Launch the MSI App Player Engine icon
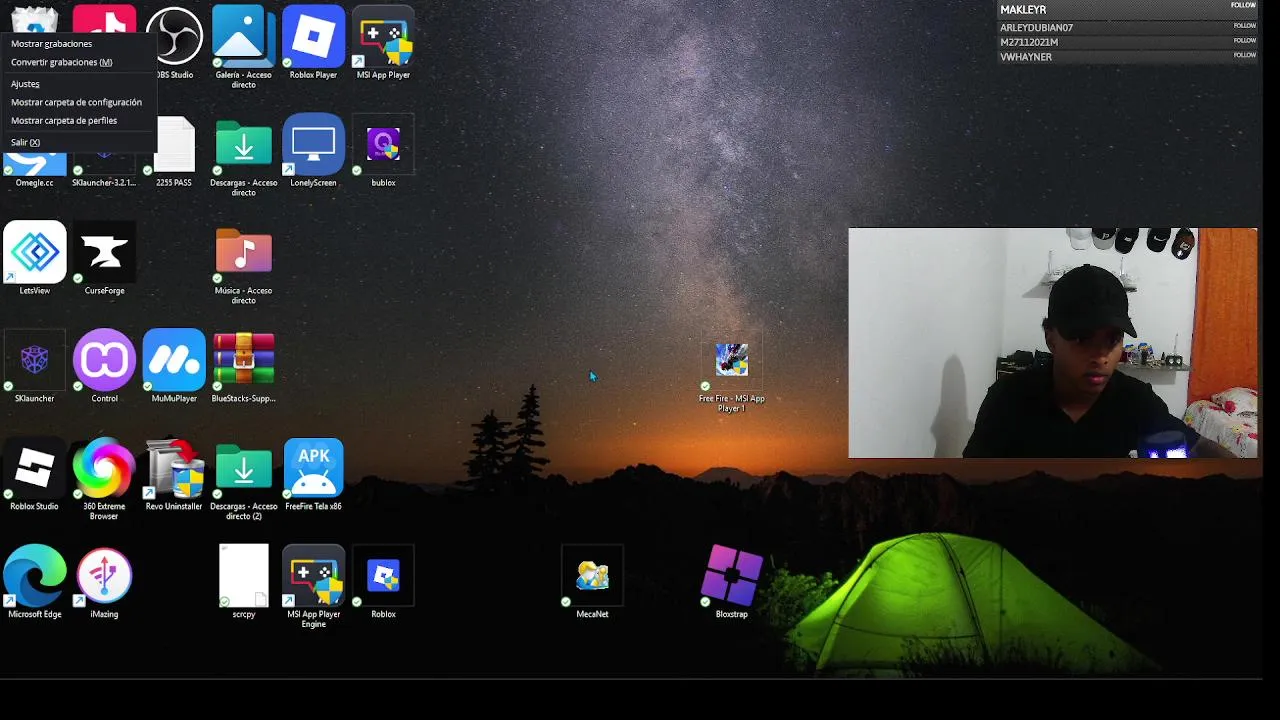This screenshot has height=720, width=1280. click(313, 577)
